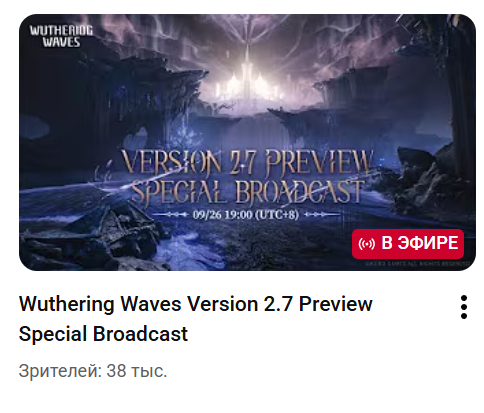Click the Special Broadcast title second line
The image size is (484, 413).
[103, 334]
